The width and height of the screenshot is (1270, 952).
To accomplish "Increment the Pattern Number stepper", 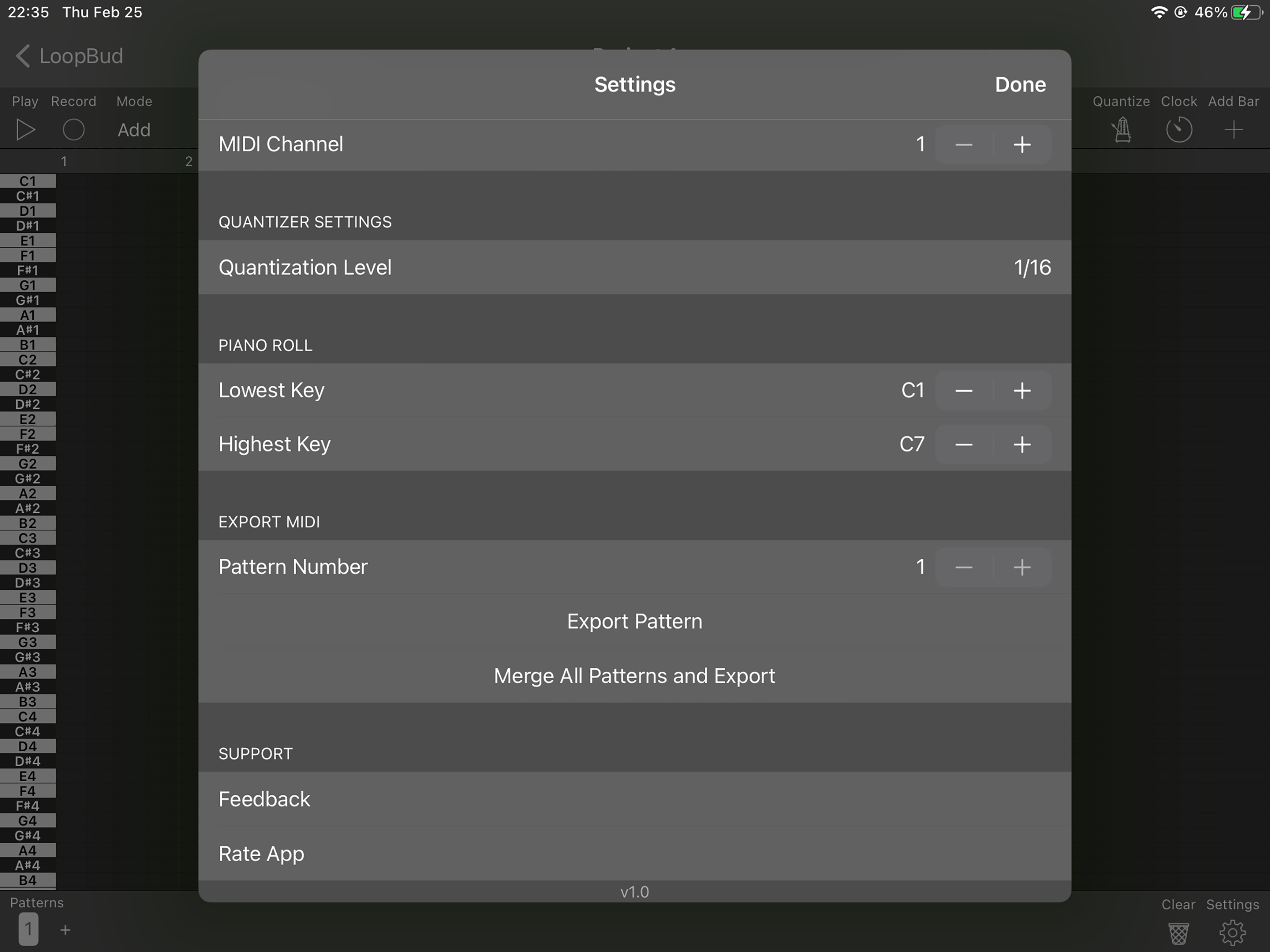I will tap(1021, 567).
